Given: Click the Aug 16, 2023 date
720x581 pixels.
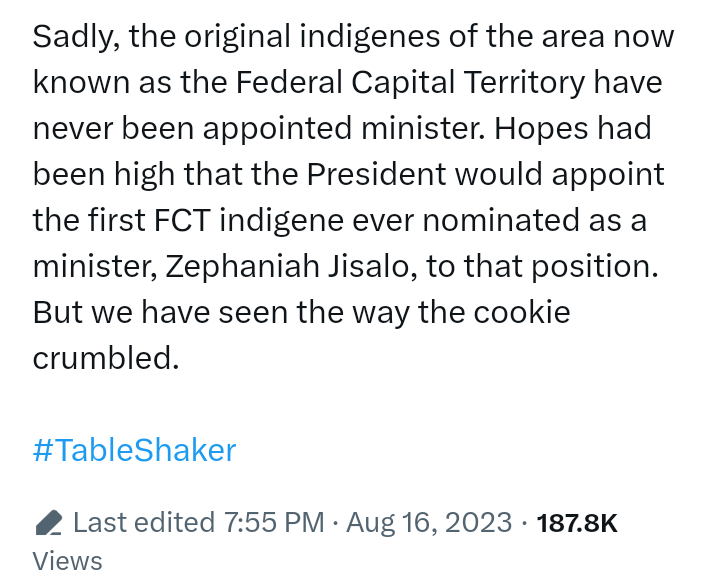Looking at the screenshot, I should tap(429, 522).
